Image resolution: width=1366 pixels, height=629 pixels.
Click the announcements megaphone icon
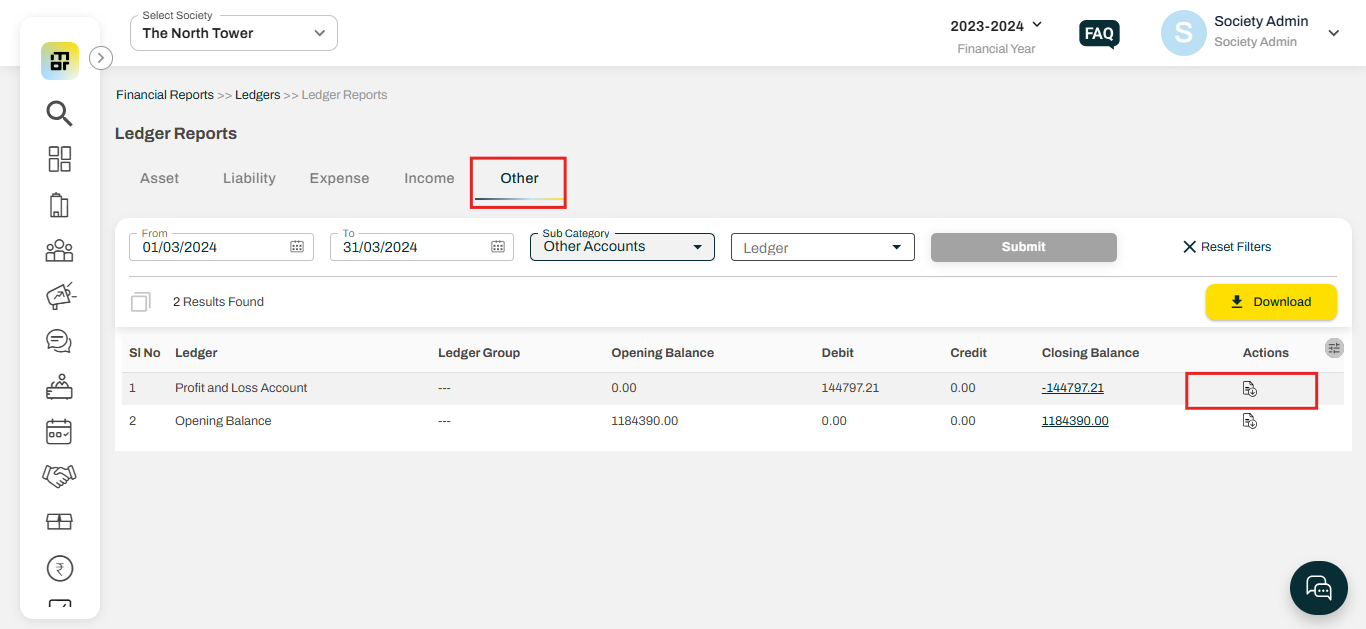tap(59, 296)
